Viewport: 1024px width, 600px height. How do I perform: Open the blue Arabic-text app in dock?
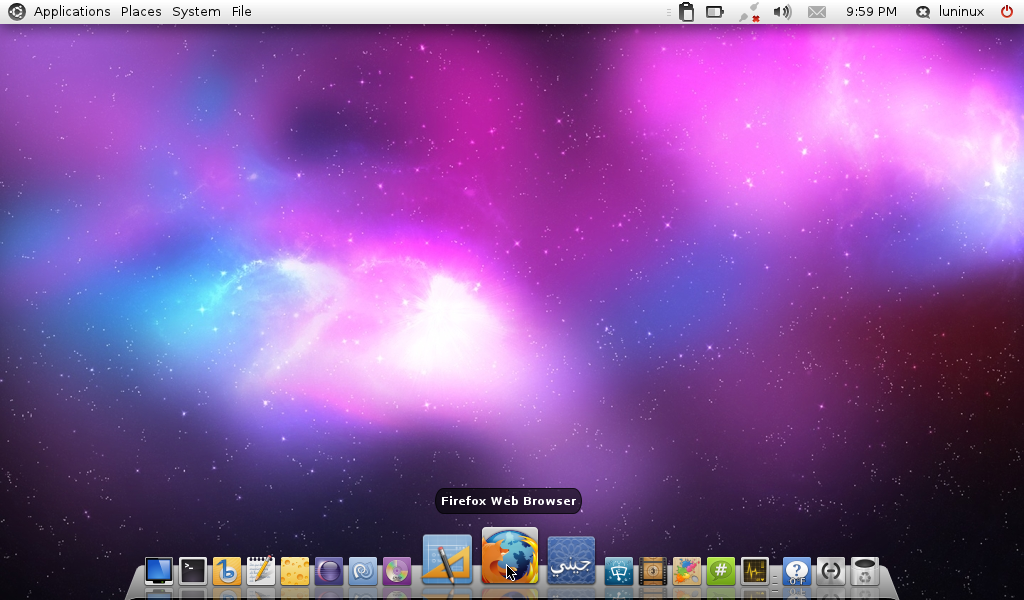tap(571, 561)
